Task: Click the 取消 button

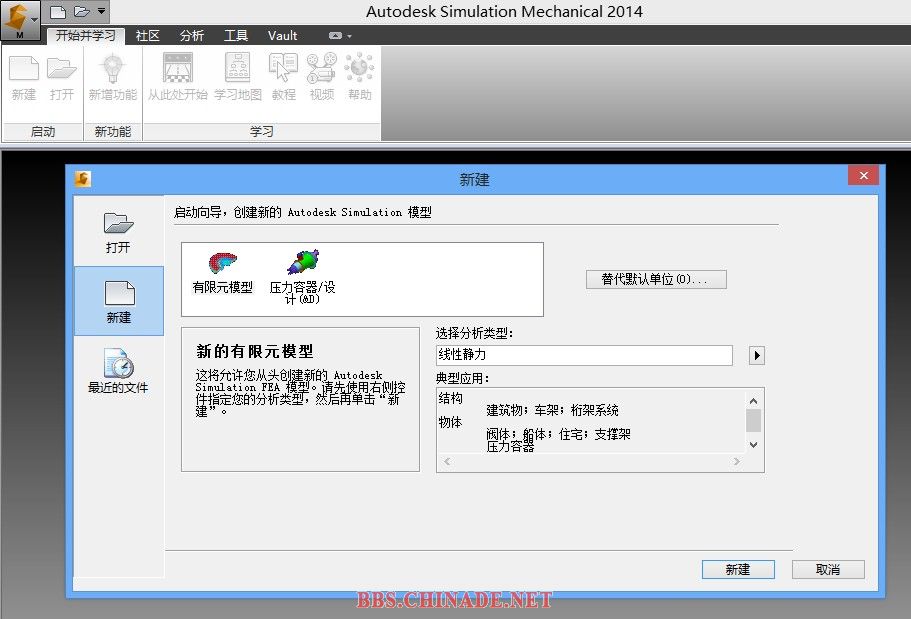Action: coord(828,570)
